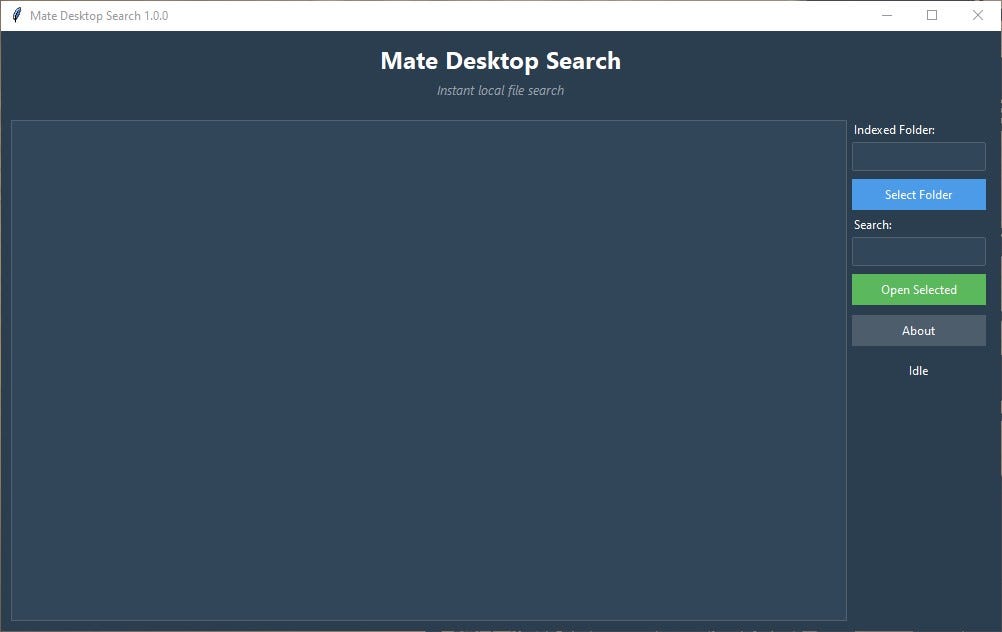Click inside the empty results list
Image resolution: width=1002 pixels, height=632 pixels.
click(x=429, y=370)
